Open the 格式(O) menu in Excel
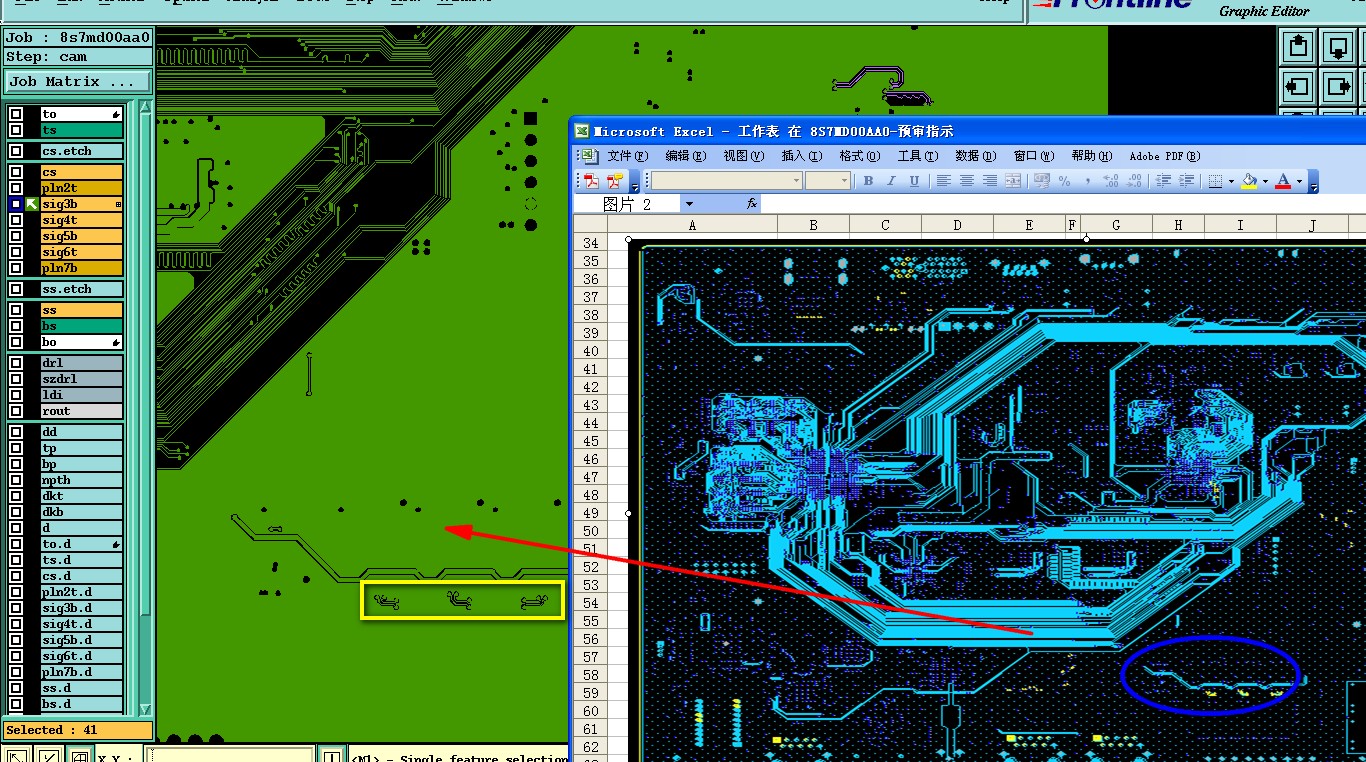The width and height of the screenshot is (1366, 762). 859,156
